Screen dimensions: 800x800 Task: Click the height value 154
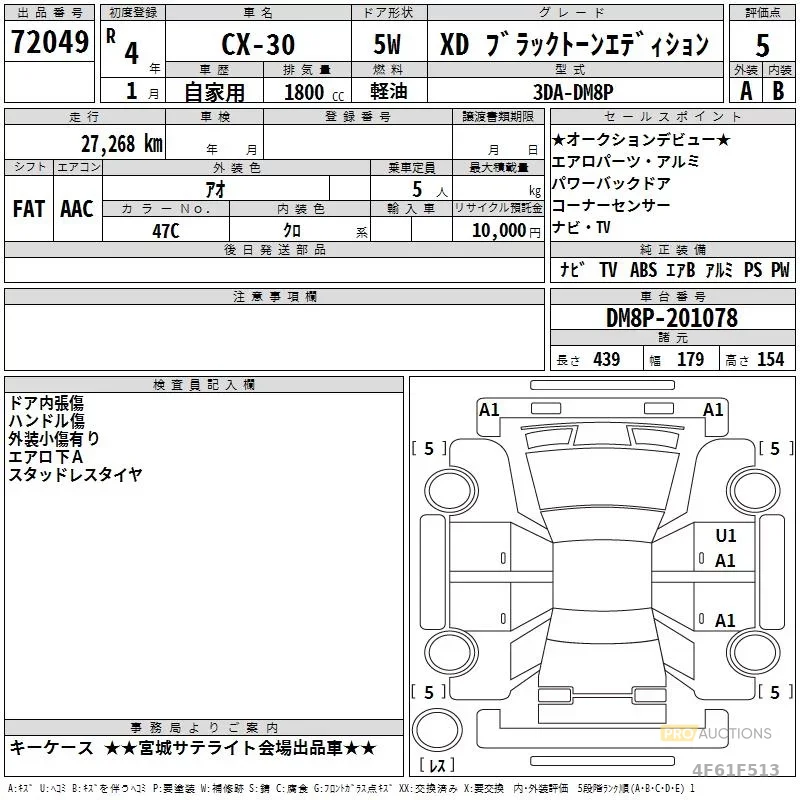coord(770,359)
